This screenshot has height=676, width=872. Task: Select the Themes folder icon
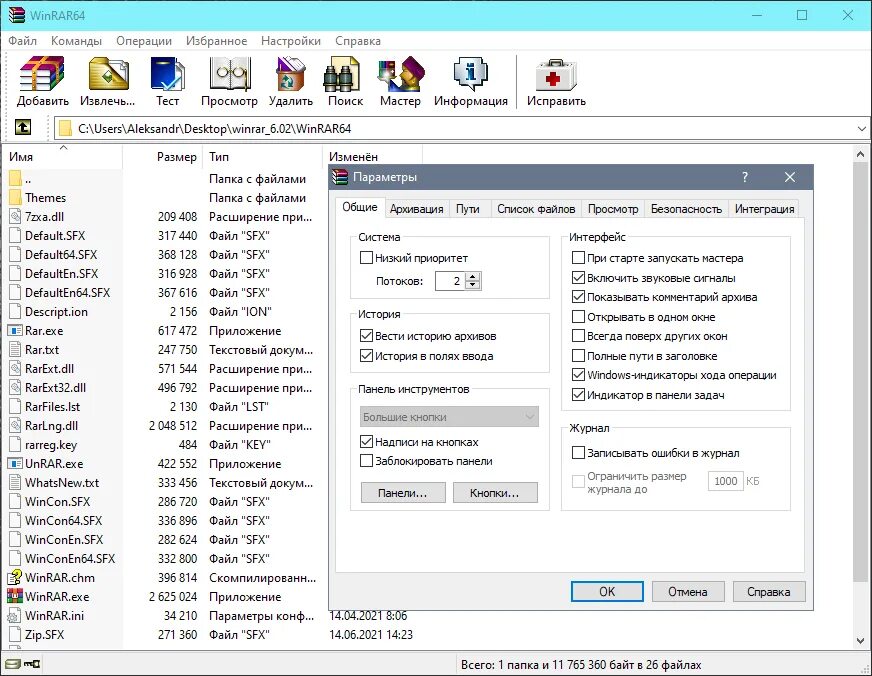tap(15, 197)
